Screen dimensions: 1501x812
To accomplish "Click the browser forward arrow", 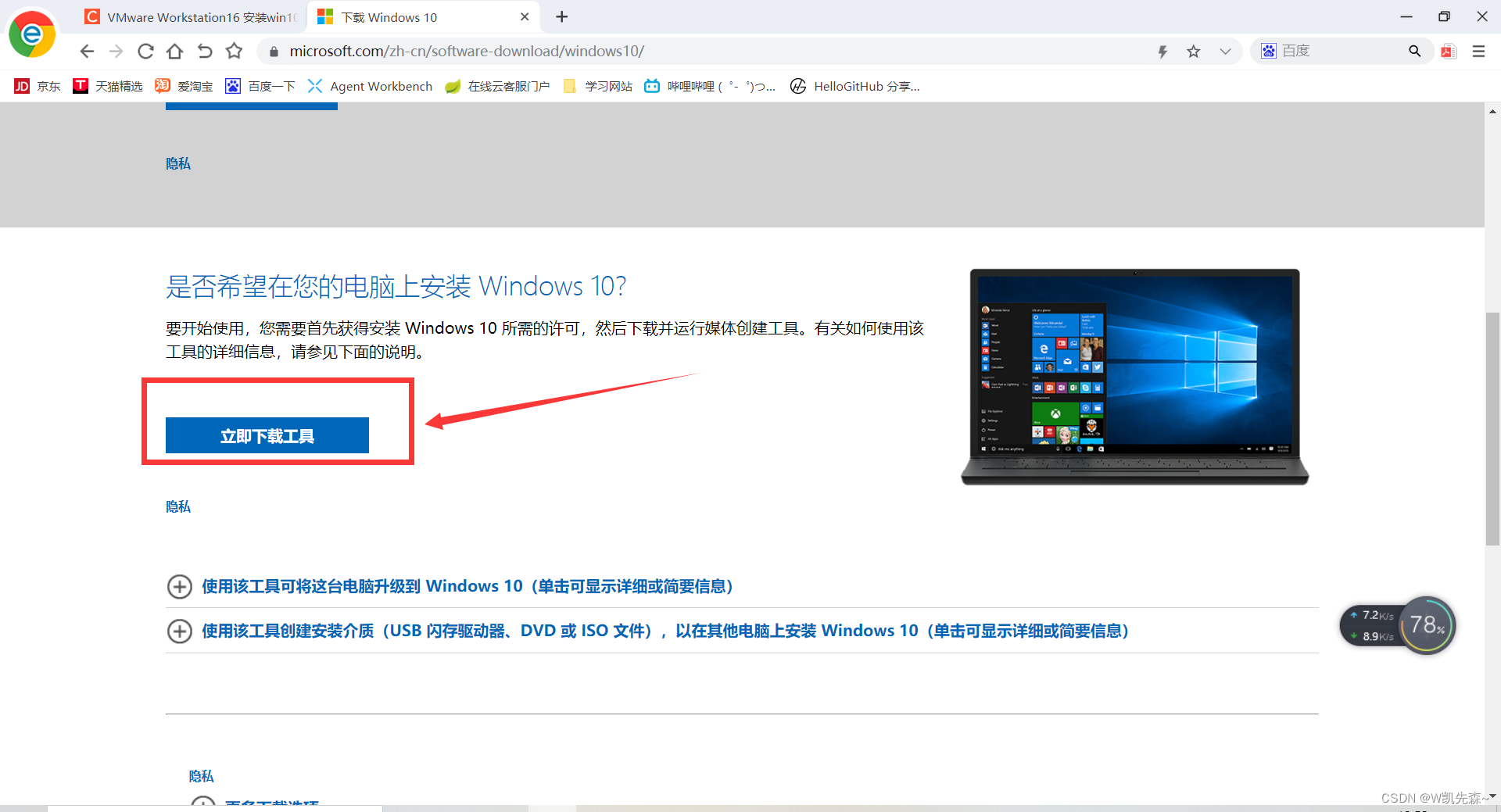I will click(116, 52).
